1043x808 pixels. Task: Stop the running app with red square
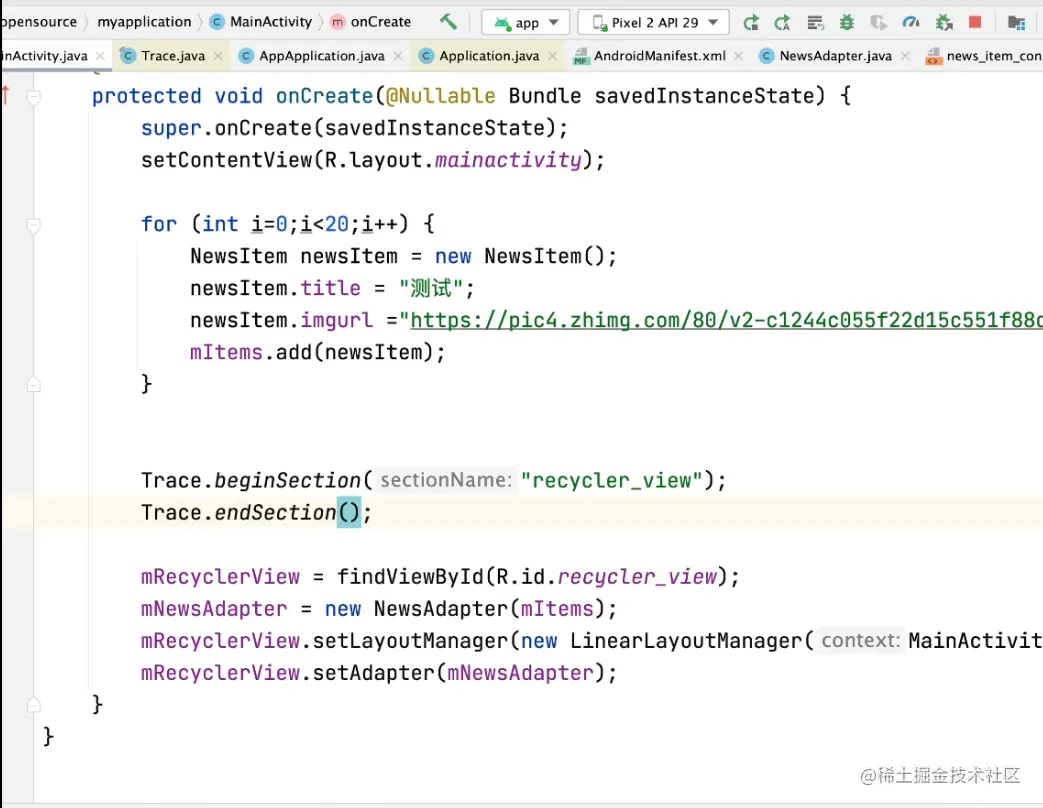pos(975,23)
